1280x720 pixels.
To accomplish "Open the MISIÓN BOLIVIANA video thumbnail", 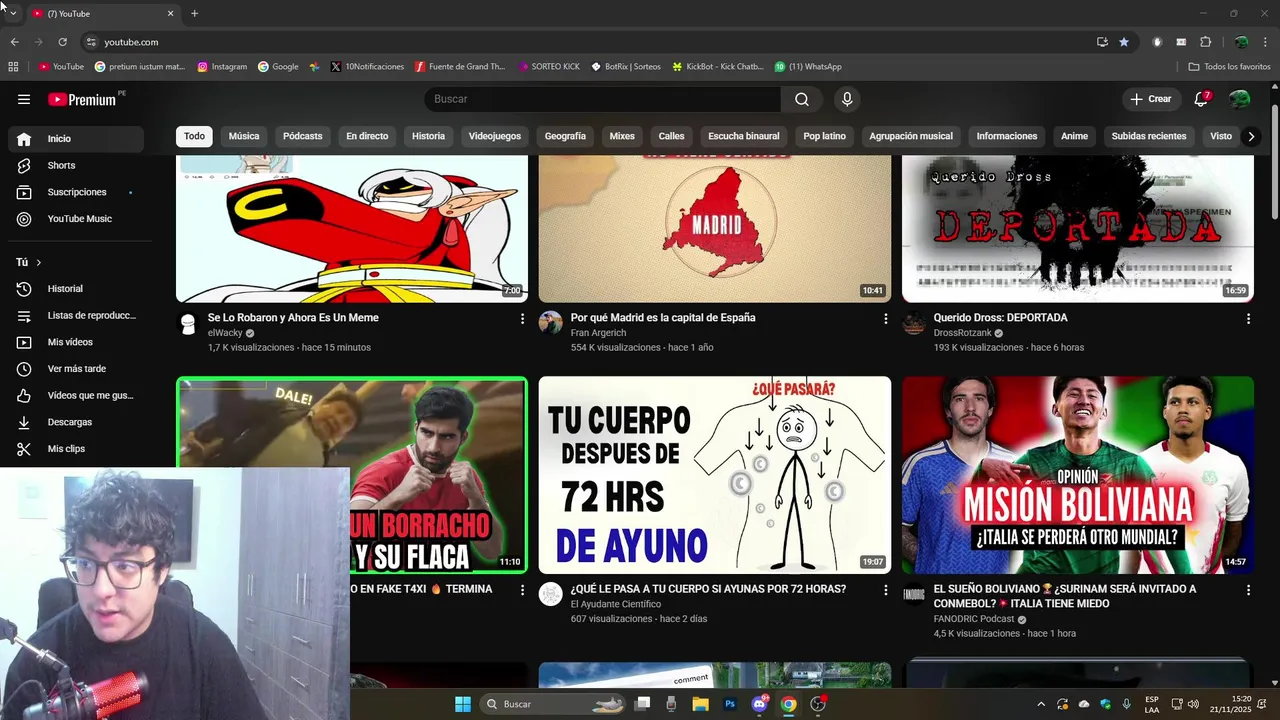I will click(1078, 475).
